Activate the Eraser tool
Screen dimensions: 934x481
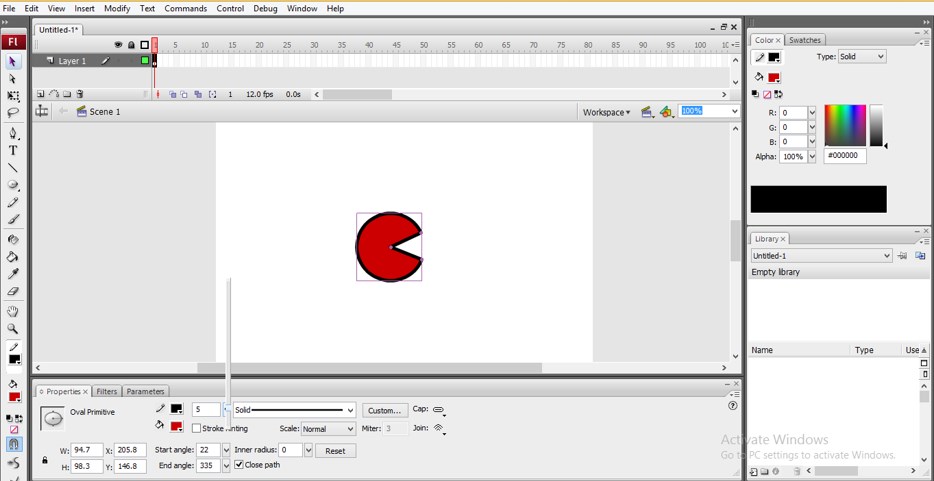point(13,292)
